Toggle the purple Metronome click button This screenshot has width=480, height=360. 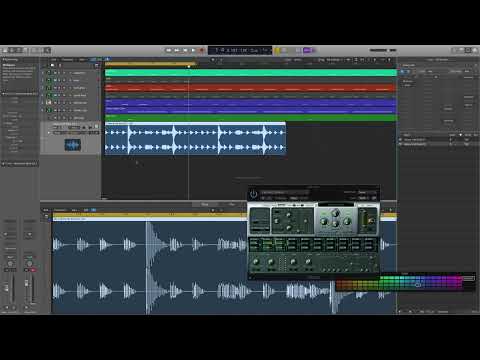pyautogui.click(x=307, y=50)
